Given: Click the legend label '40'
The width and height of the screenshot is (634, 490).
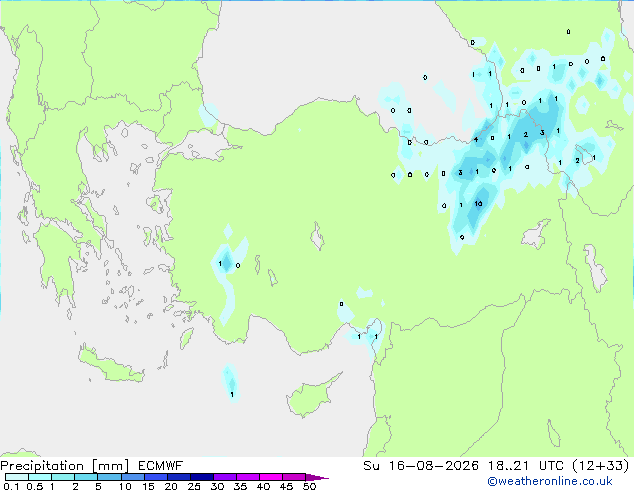Looking at the screenshot, I should tap(263, 486).
